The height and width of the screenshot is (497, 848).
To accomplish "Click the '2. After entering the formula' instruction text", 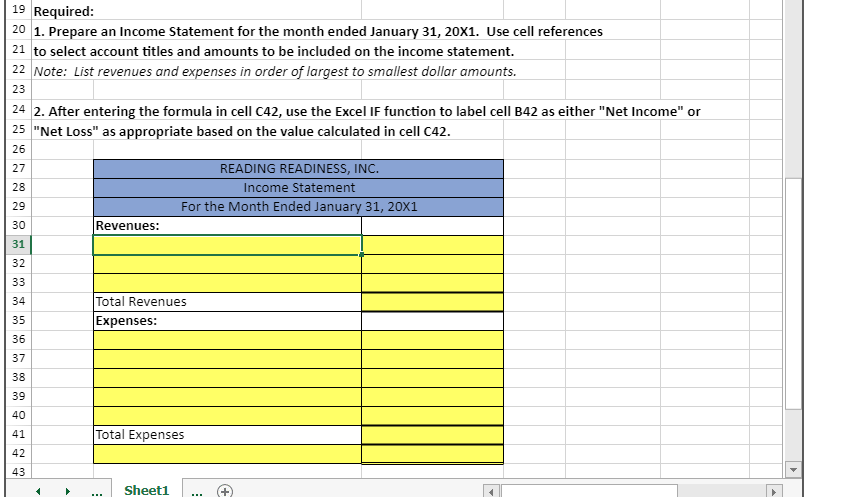I will click(x=367, y=111).
